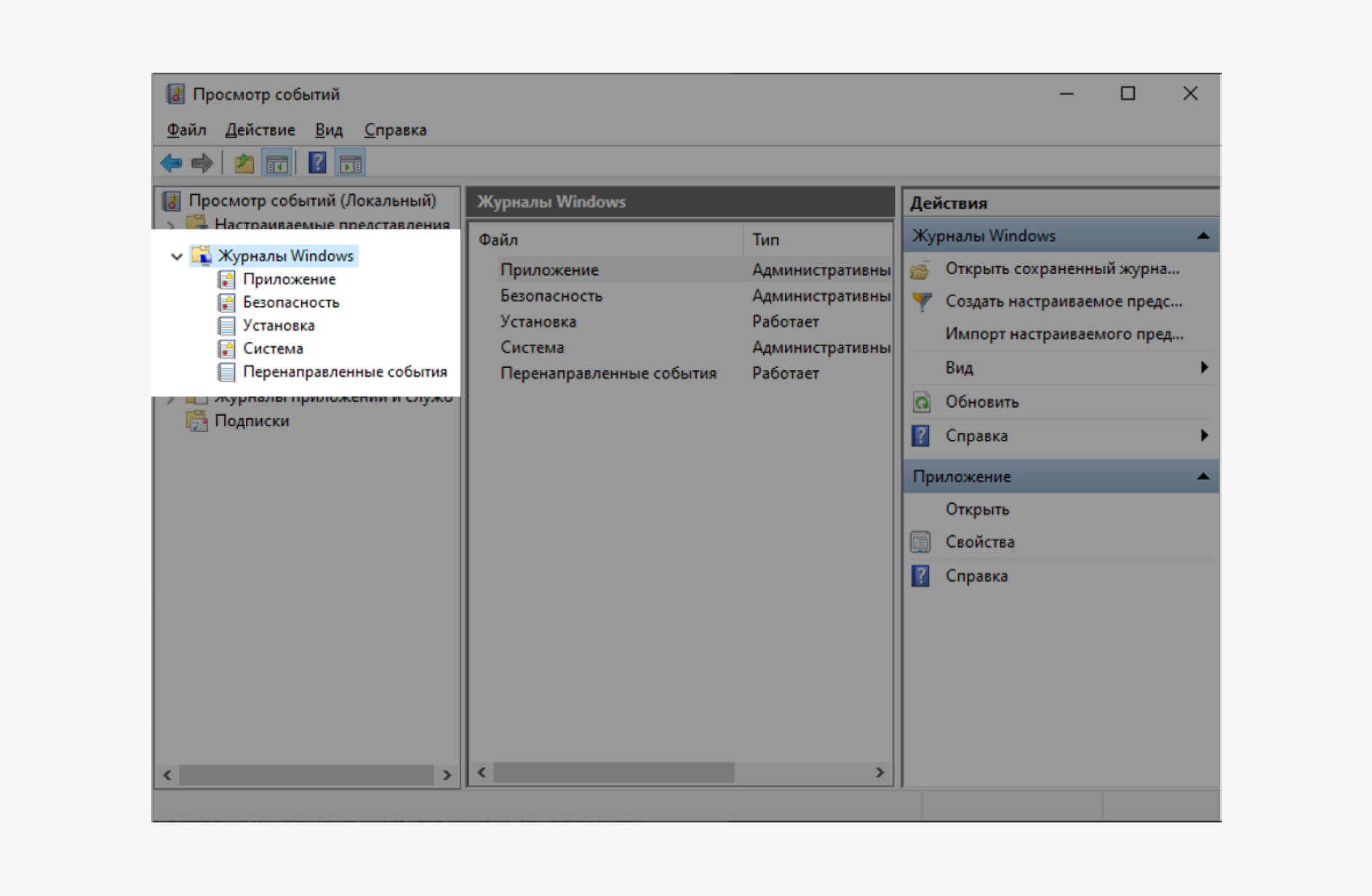
Task: Collapse the Журналы Windows actions section
Action: 1203,236
